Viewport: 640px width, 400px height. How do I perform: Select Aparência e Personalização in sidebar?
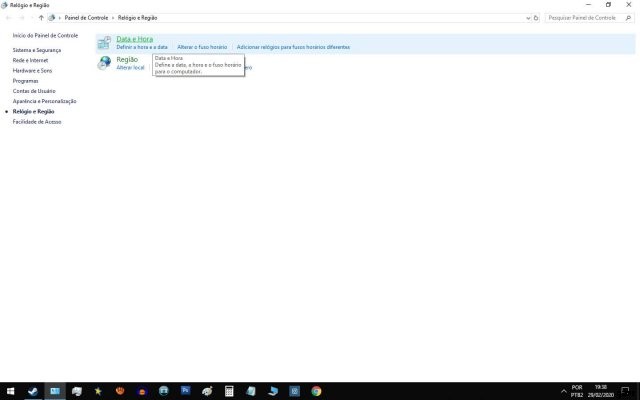[45, 101]
